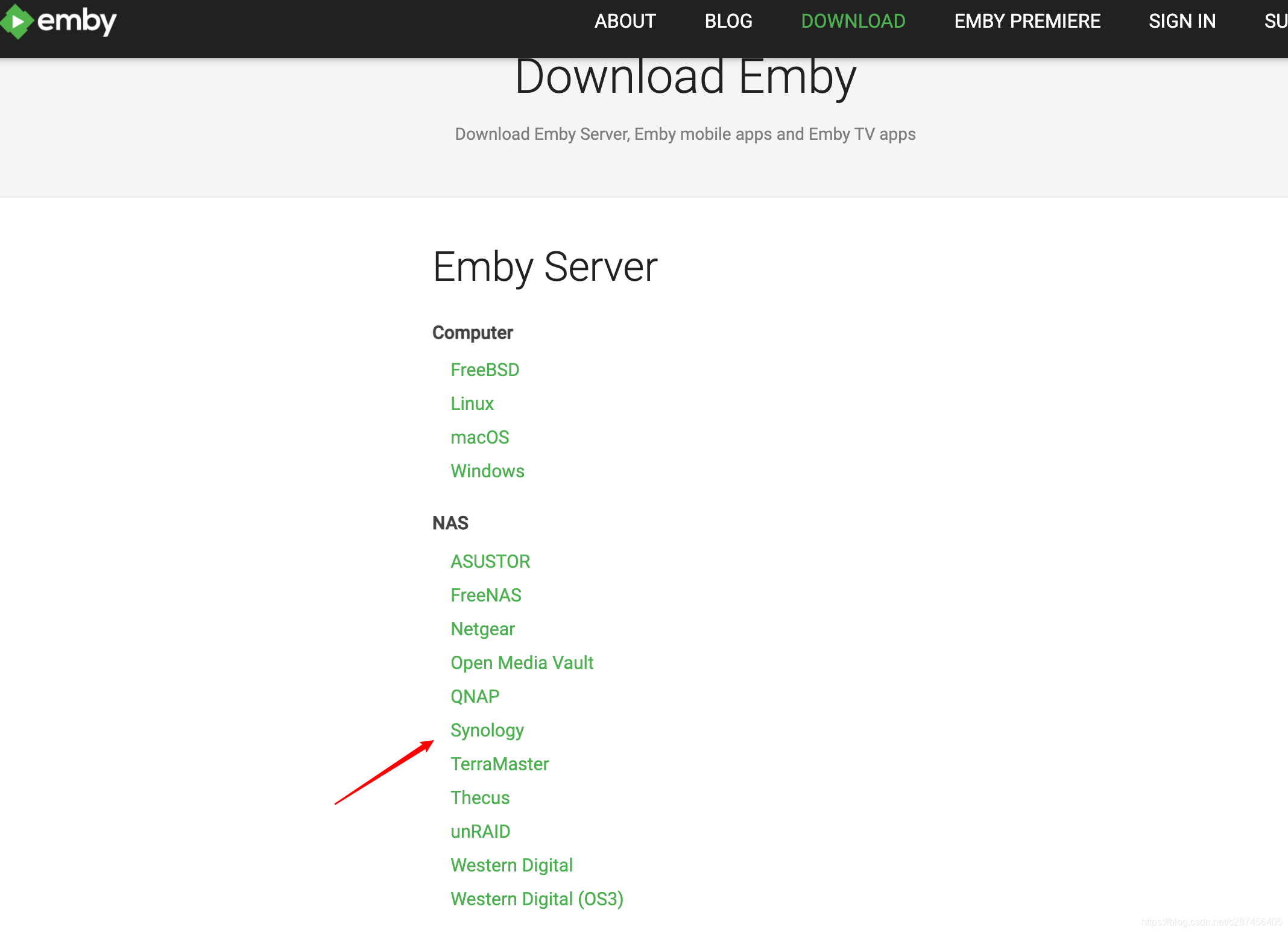
Task: Open the ABOUT menu item
Action: [625, 22]
